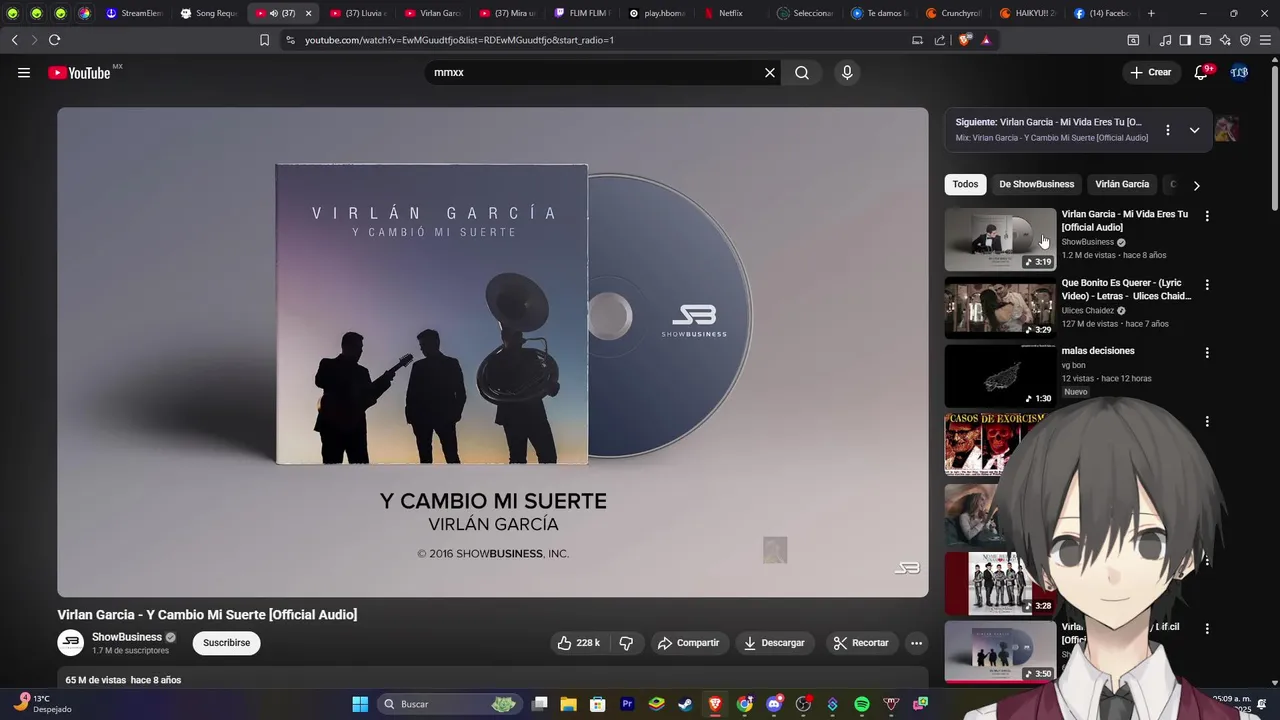The width and height of the screenshot is (1280, 720).
Task: Switch to the StreamElements tab
Action: pyautogui.click(x=133, y=13)
